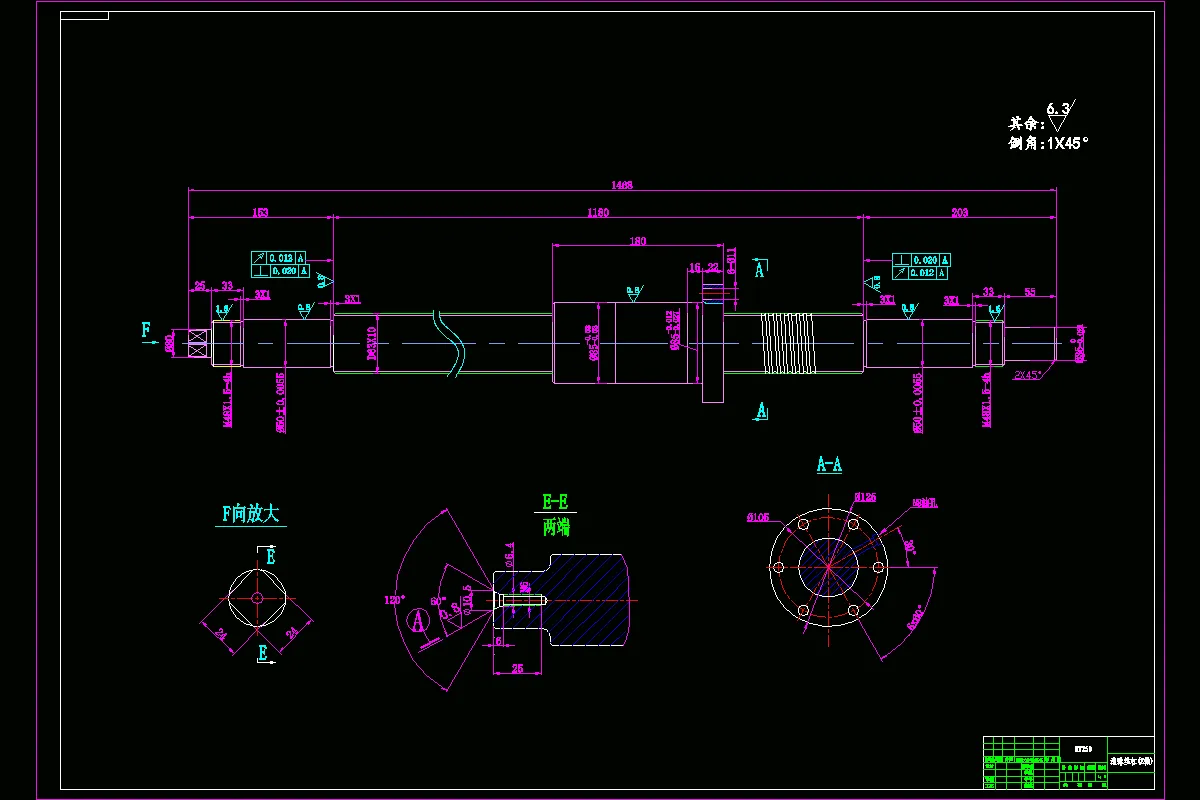Click the Ø126 diameter label
The height and width of the screenshot is (800, 1200).
click(865, 496)
